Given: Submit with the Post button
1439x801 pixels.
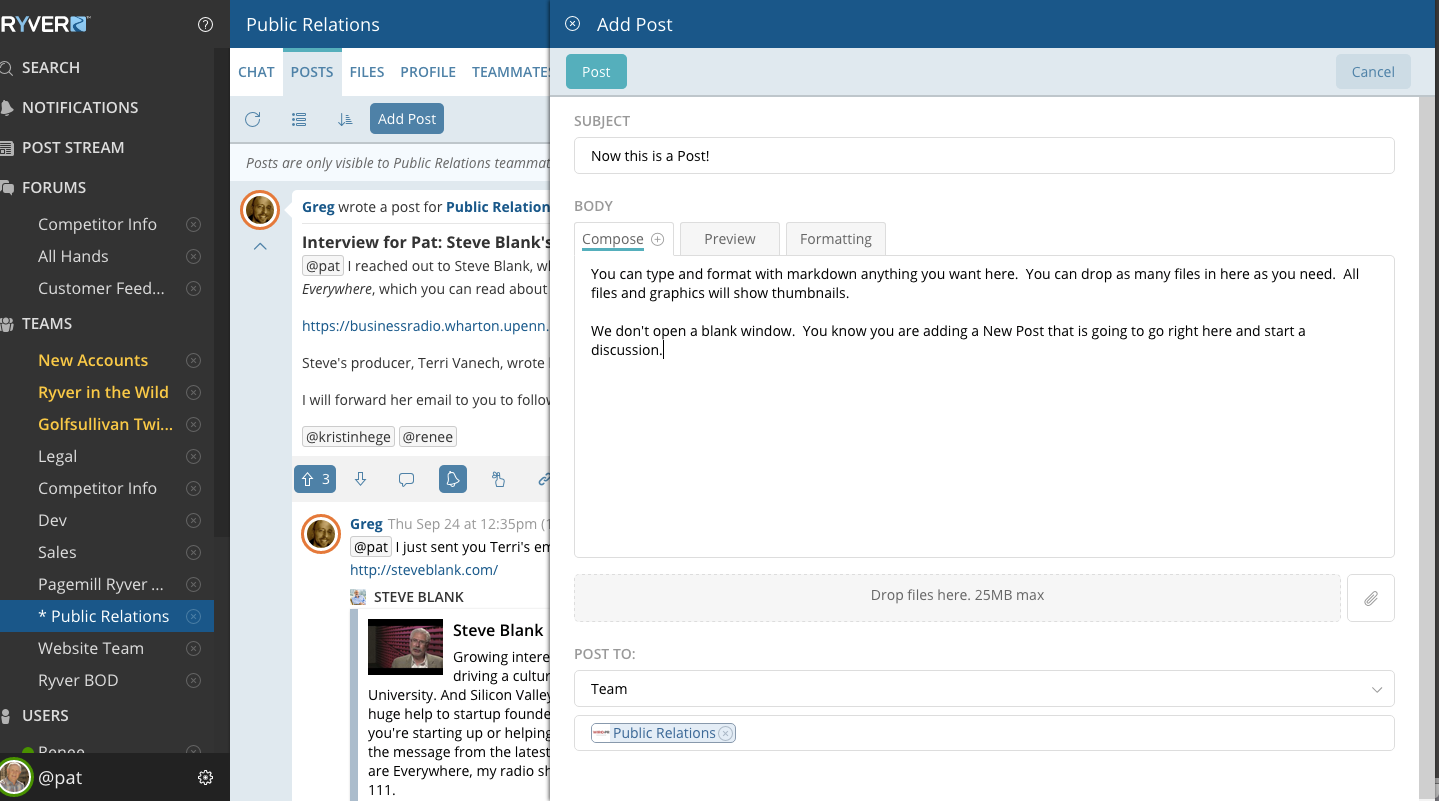Looking at the screenshot, I should coord(596,72).
